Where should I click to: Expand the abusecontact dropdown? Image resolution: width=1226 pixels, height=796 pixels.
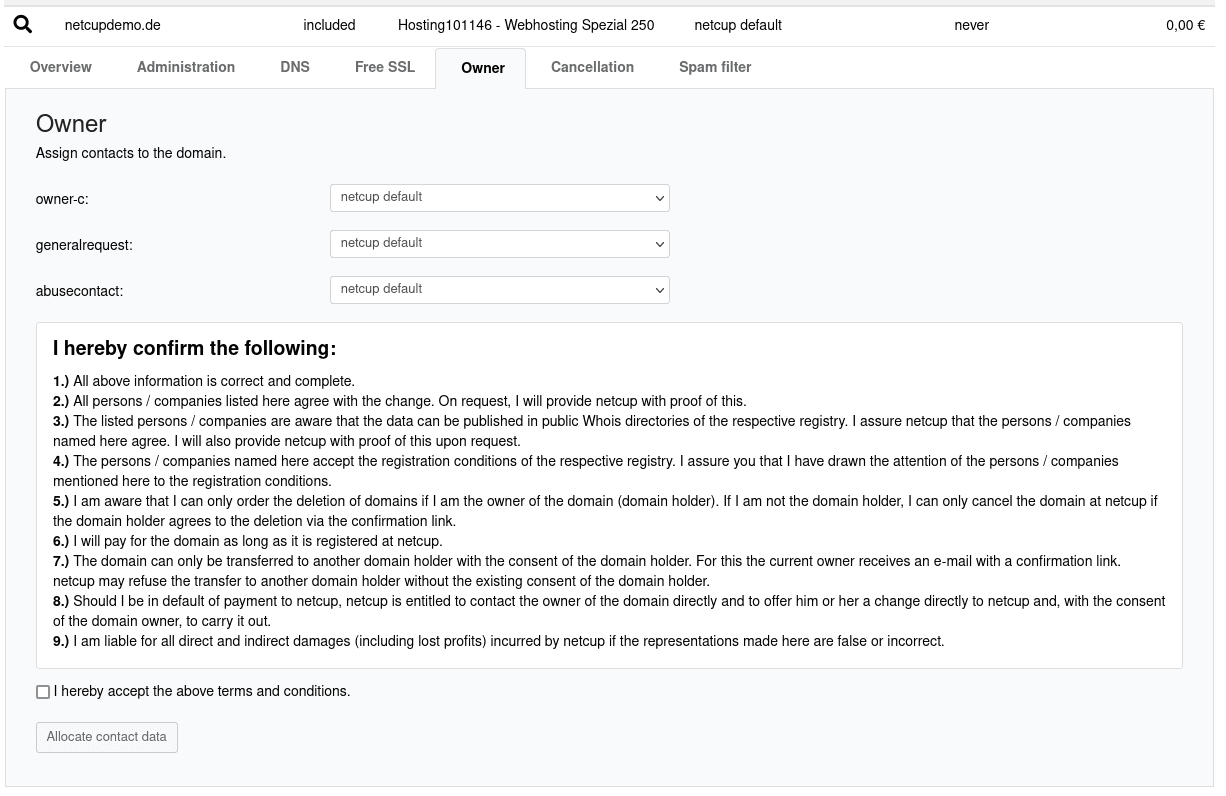pyautogui.click(x=499, y=290)
